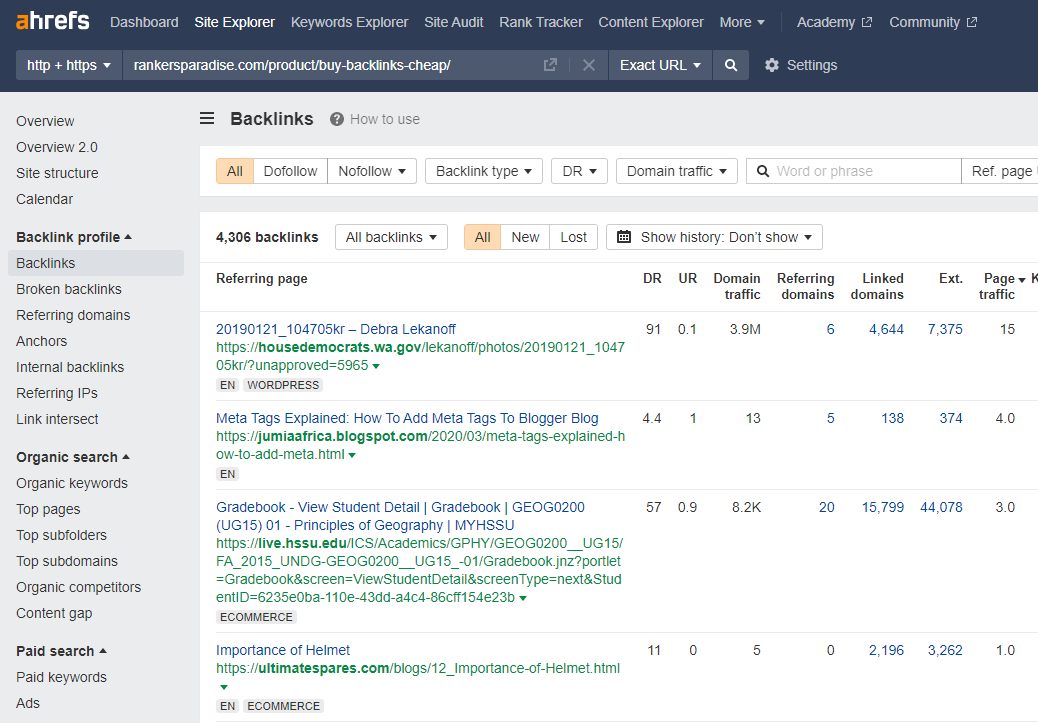Screen dimensions: 1038x723
Task: Click the search magnifier button
Action: [x=731, y=65]
